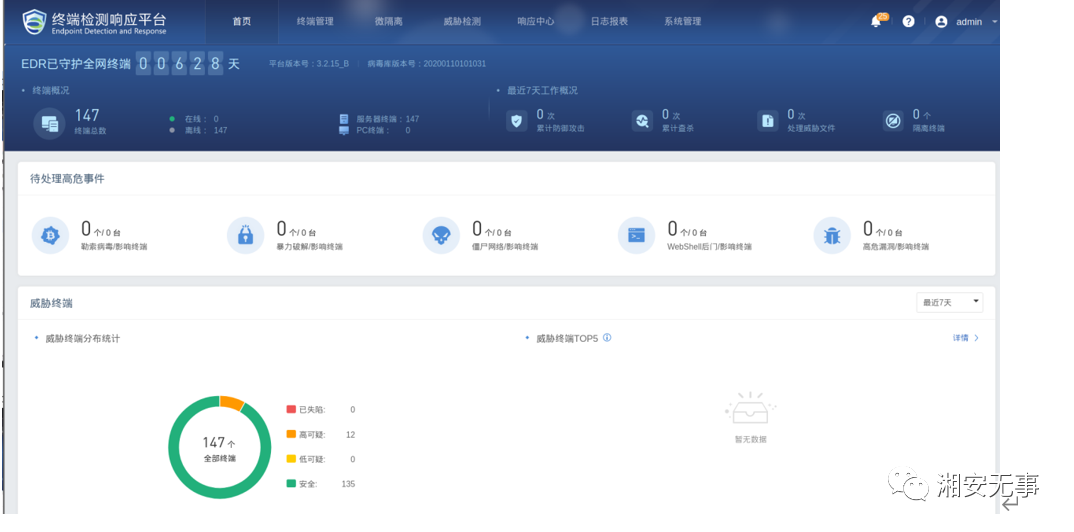Click the WebShell backdoor terminal icon

pyautogui.click(x=636, y=236)
